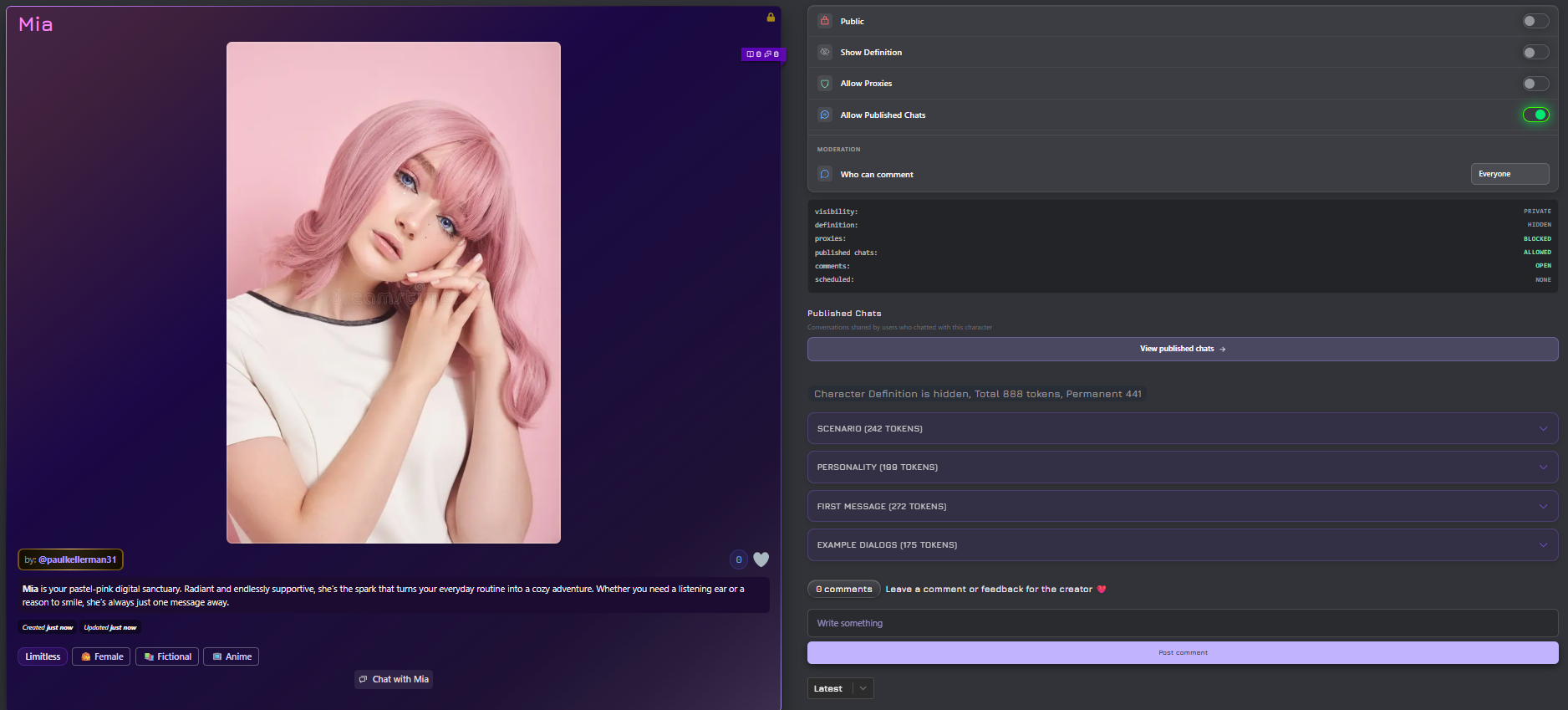Enable the Public toggle

coord(1535,21)
